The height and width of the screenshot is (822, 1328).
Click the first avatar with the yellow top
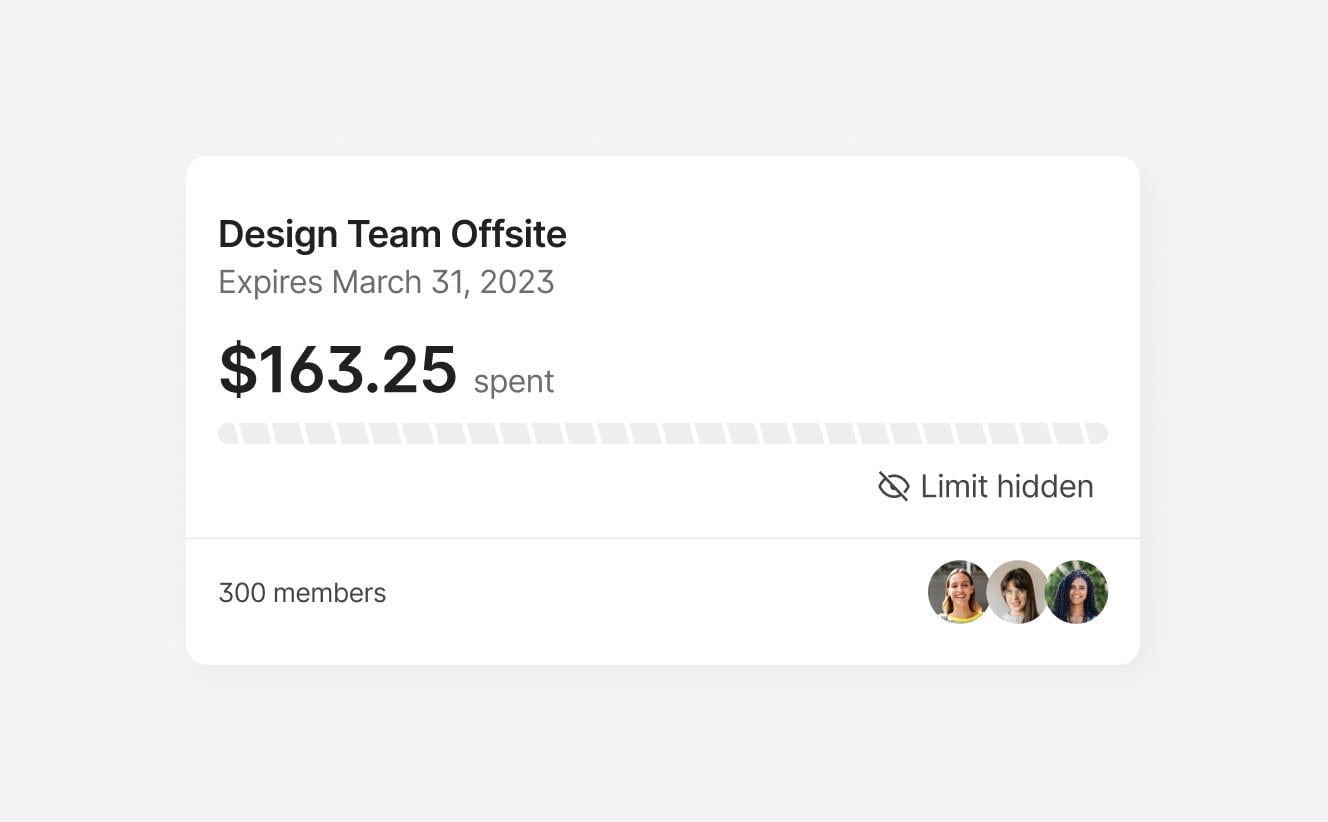958,592
